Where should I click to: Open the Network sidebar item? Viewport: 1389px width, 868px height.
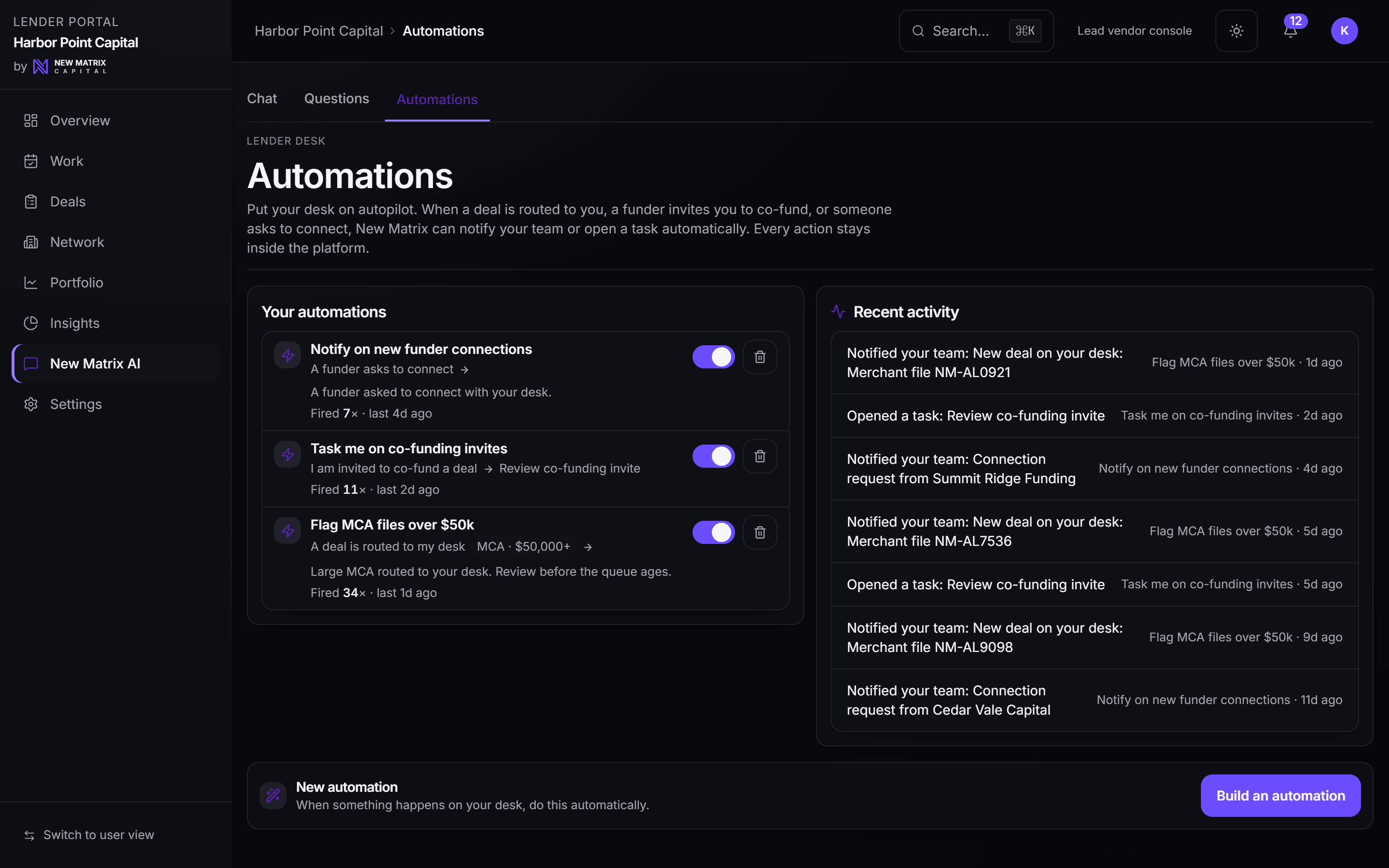[116, 242]
